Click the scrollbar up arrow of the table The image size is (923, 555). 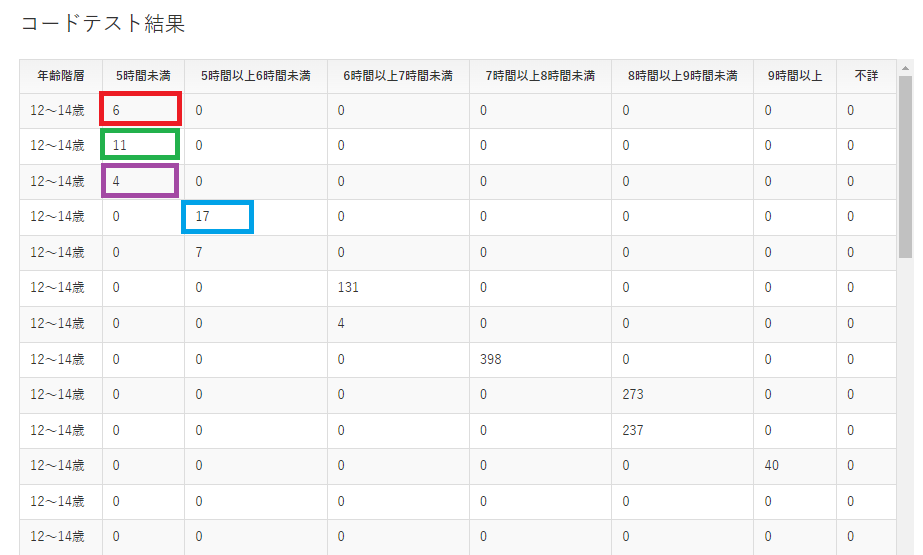pos(905,69)
